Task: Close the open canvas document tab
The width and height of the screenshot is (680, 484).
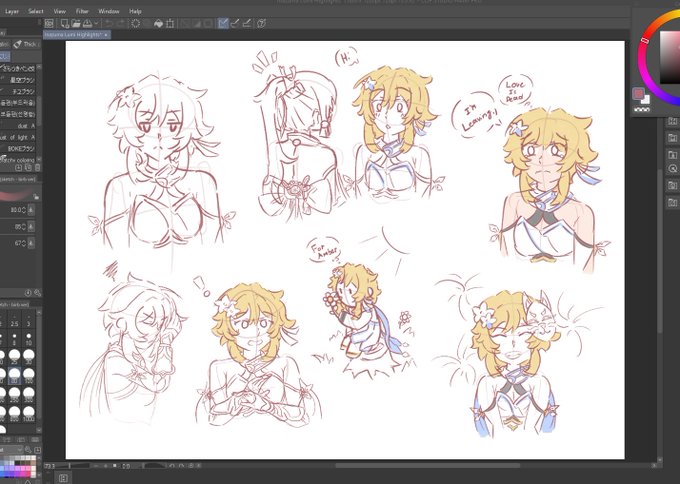Action: (x=106, y=34)
